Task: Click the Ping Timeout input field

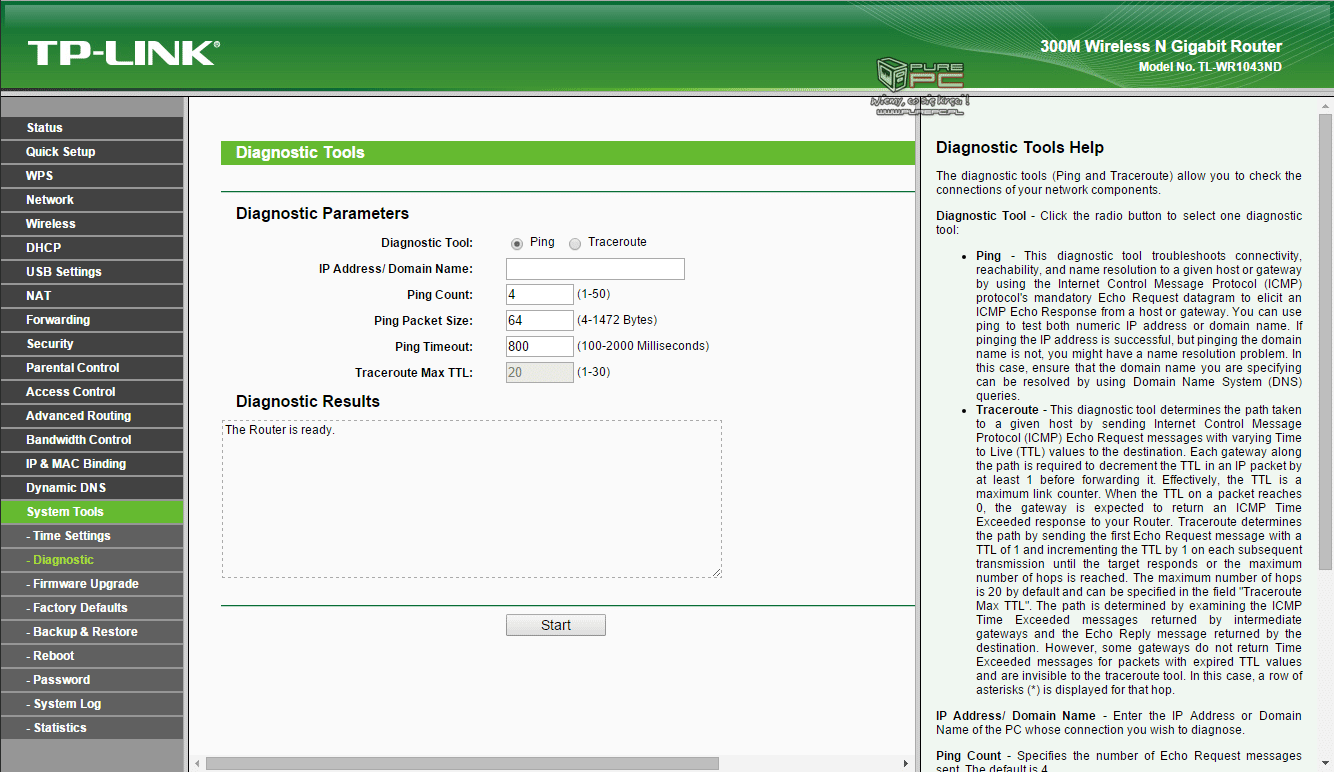Action: (x=540, y=347)
